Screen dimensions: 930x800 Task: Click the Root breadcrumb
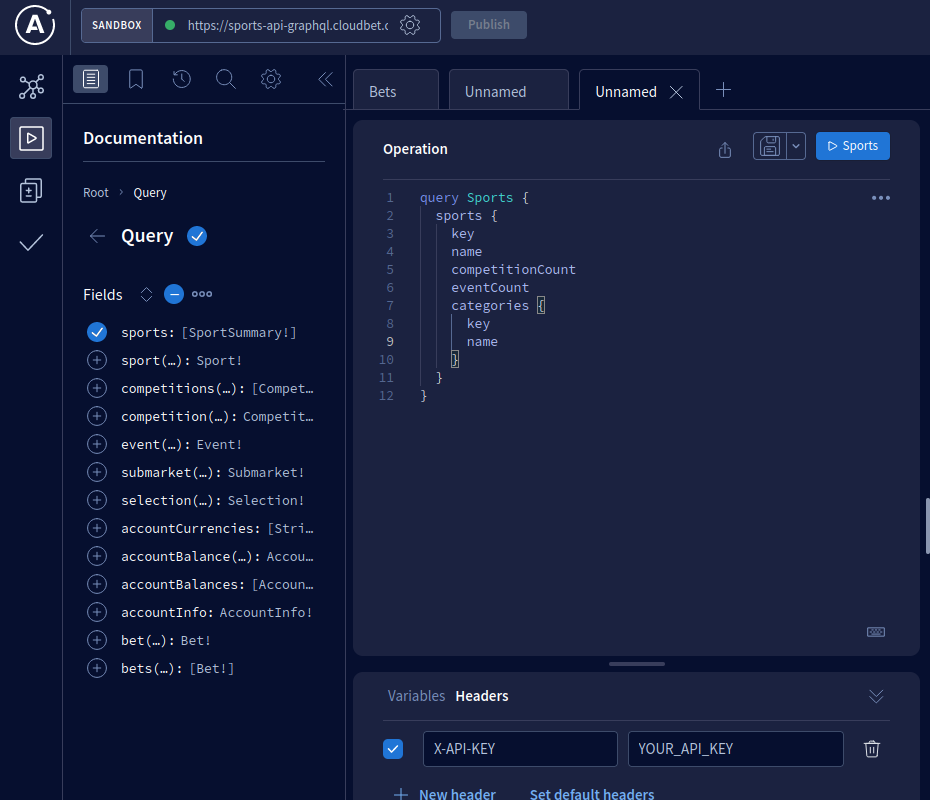coord(95,193)
